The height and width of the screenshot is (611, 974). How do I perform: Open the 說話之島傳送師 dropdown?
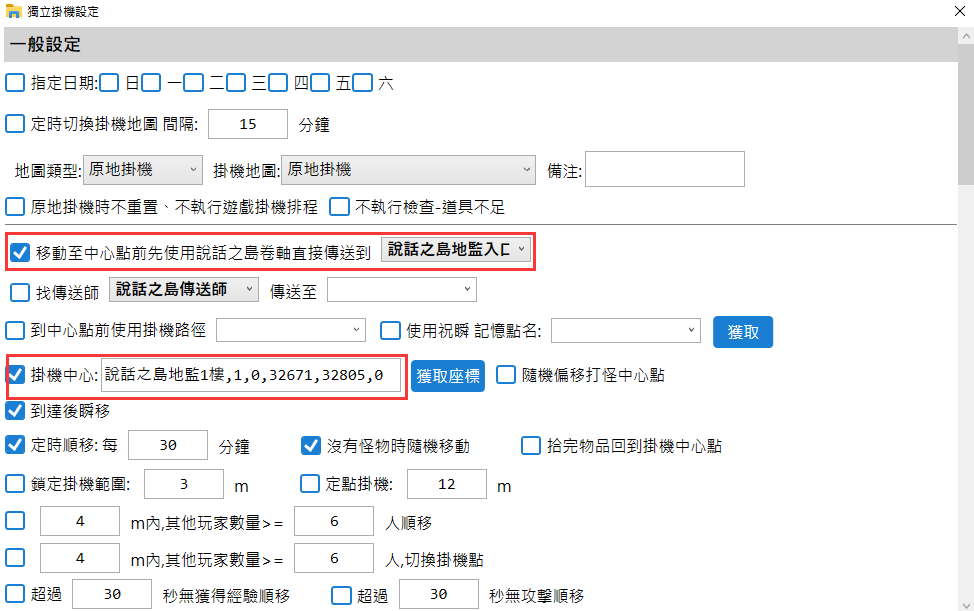[185, 290]
